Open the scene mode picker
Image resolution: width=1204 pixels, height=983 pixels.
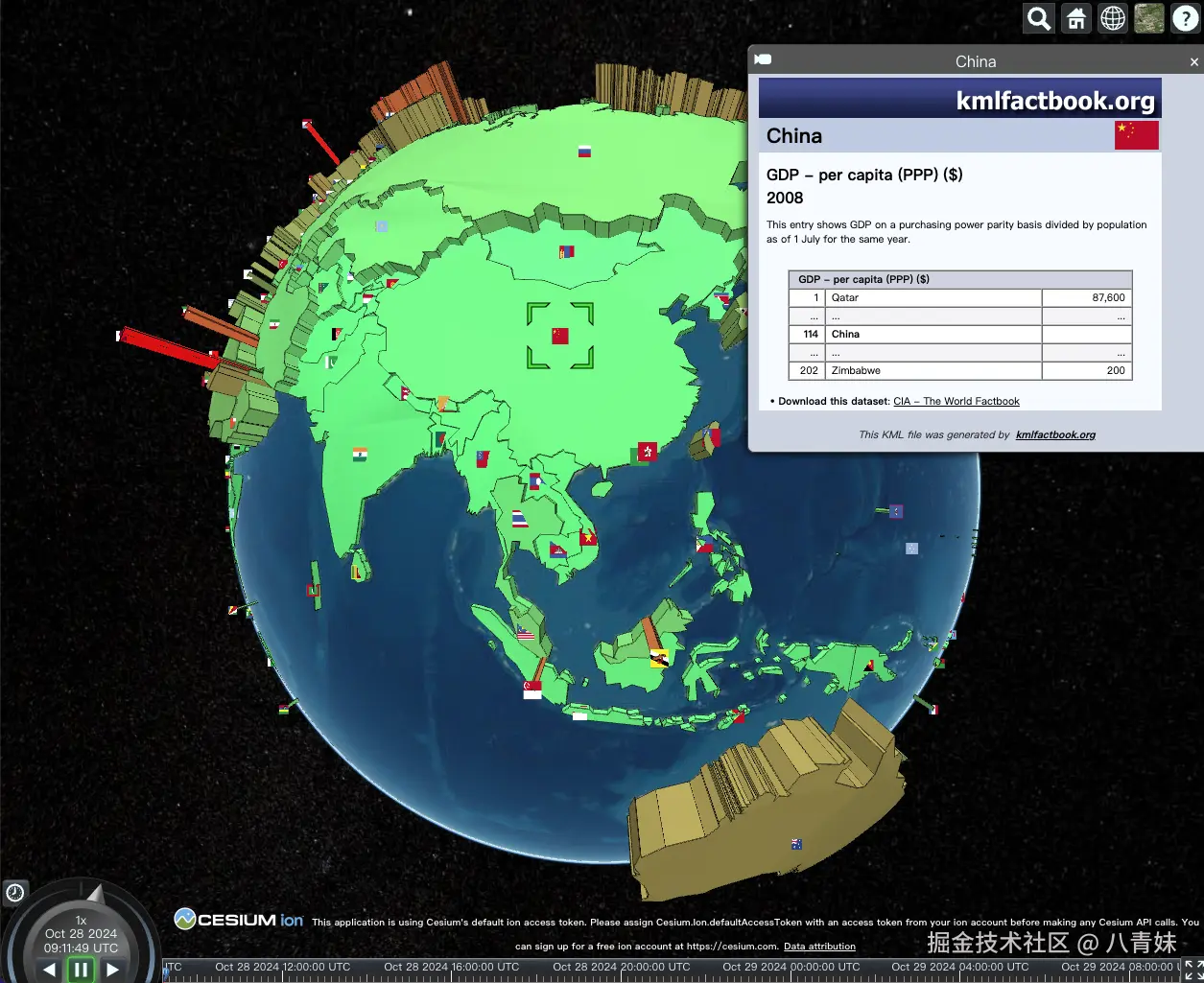tap(1113, 18)
